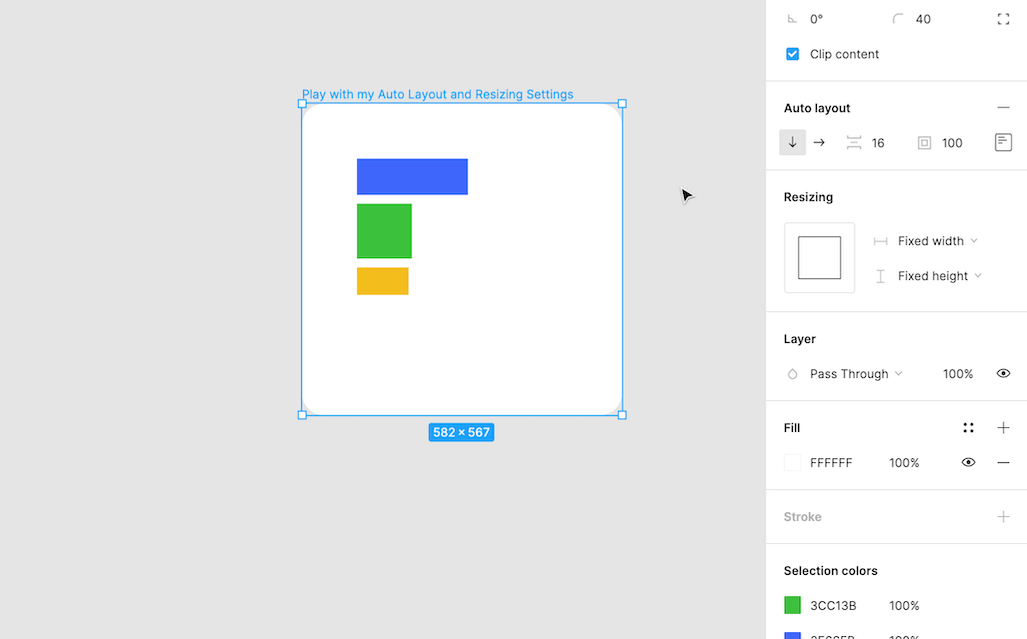Click the bottom-right frame resize handle

622,415
